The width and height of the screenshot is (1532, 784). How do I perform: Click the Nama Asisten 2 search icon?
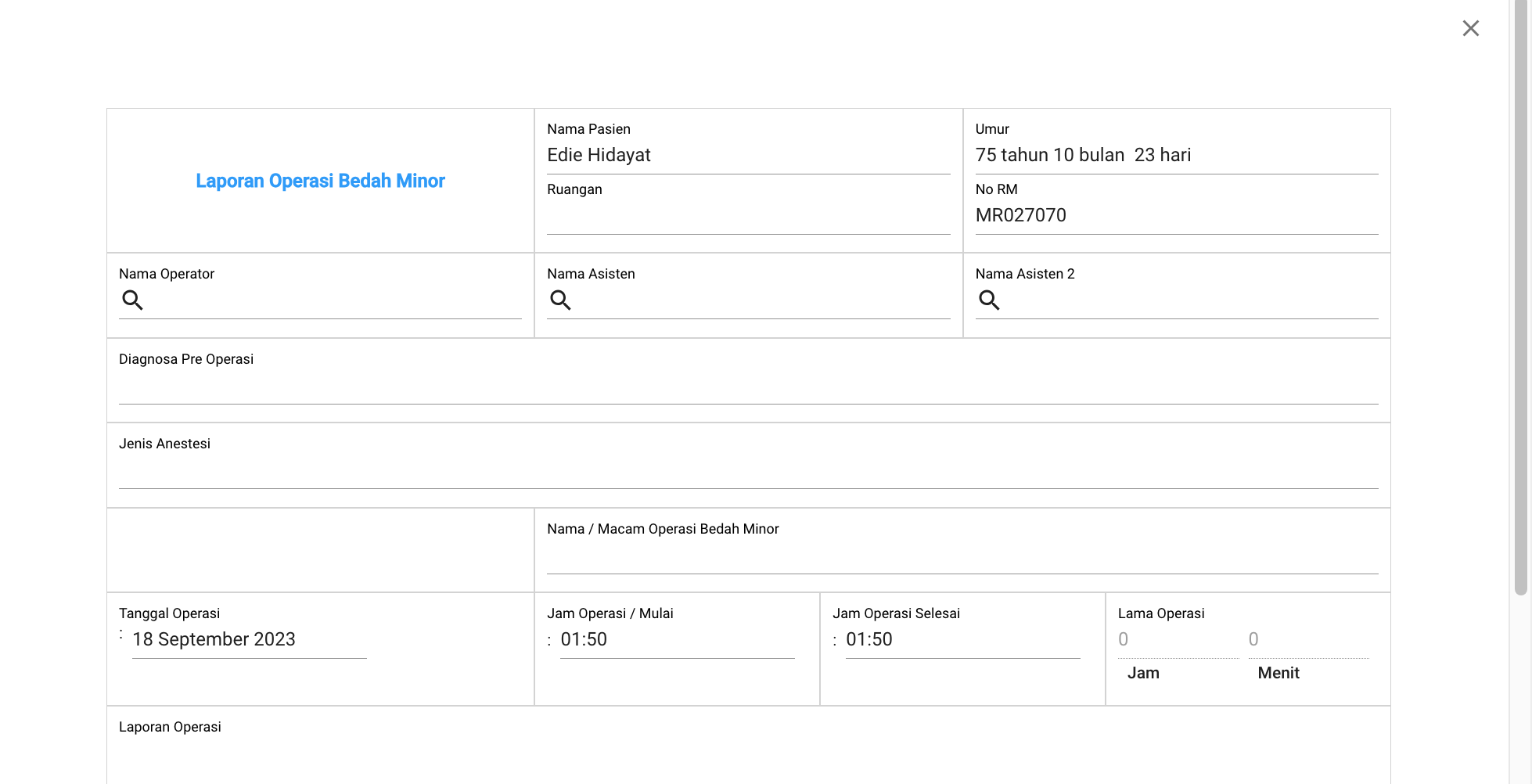click(x=989, y=300)
